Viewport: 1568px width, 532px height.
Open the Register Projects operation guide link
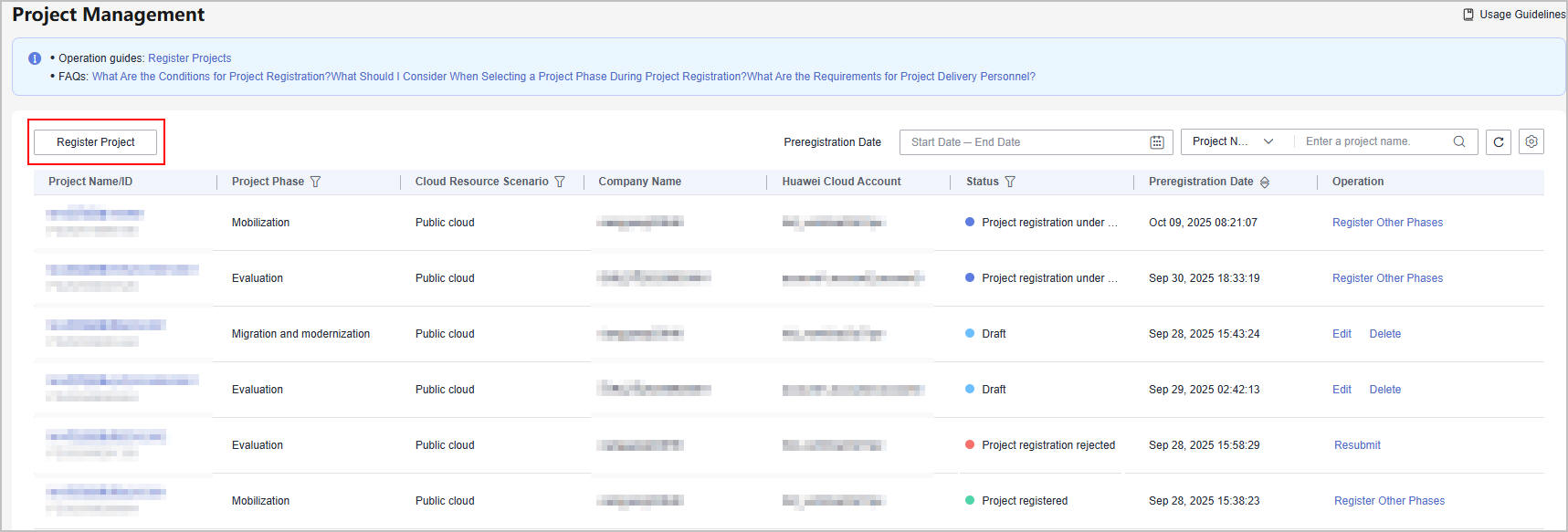coord(189,58)
